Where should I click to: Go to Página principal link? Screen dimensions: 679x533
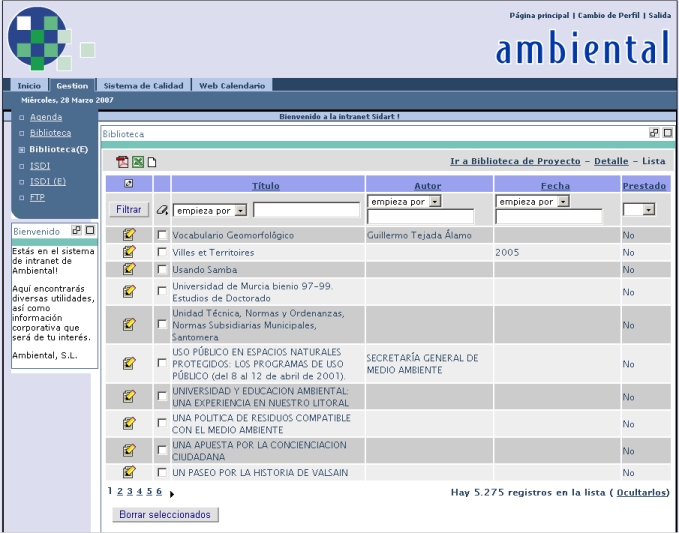click(539, 16)
